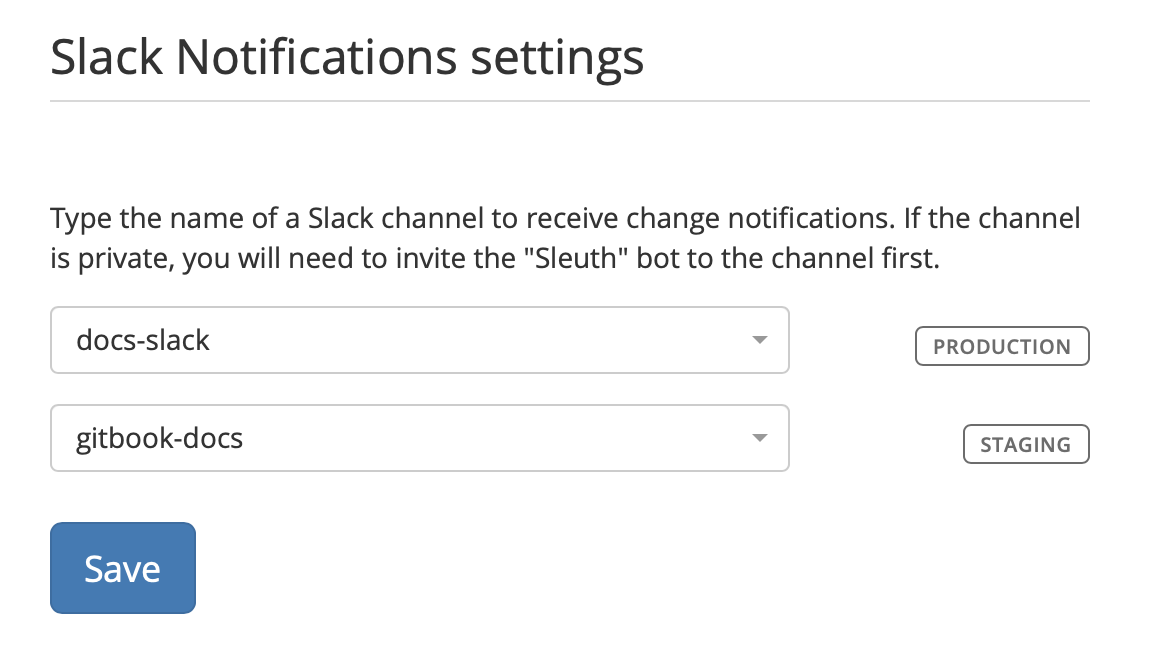
Task: Click the arrow in the staging channel selector
Action: coord(759,438)
